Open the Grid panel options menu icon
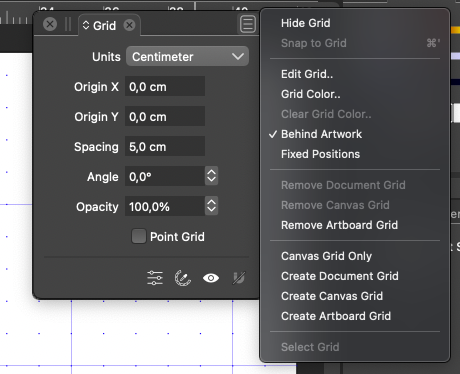Screen dimensions: 460x374 (248, 24)
